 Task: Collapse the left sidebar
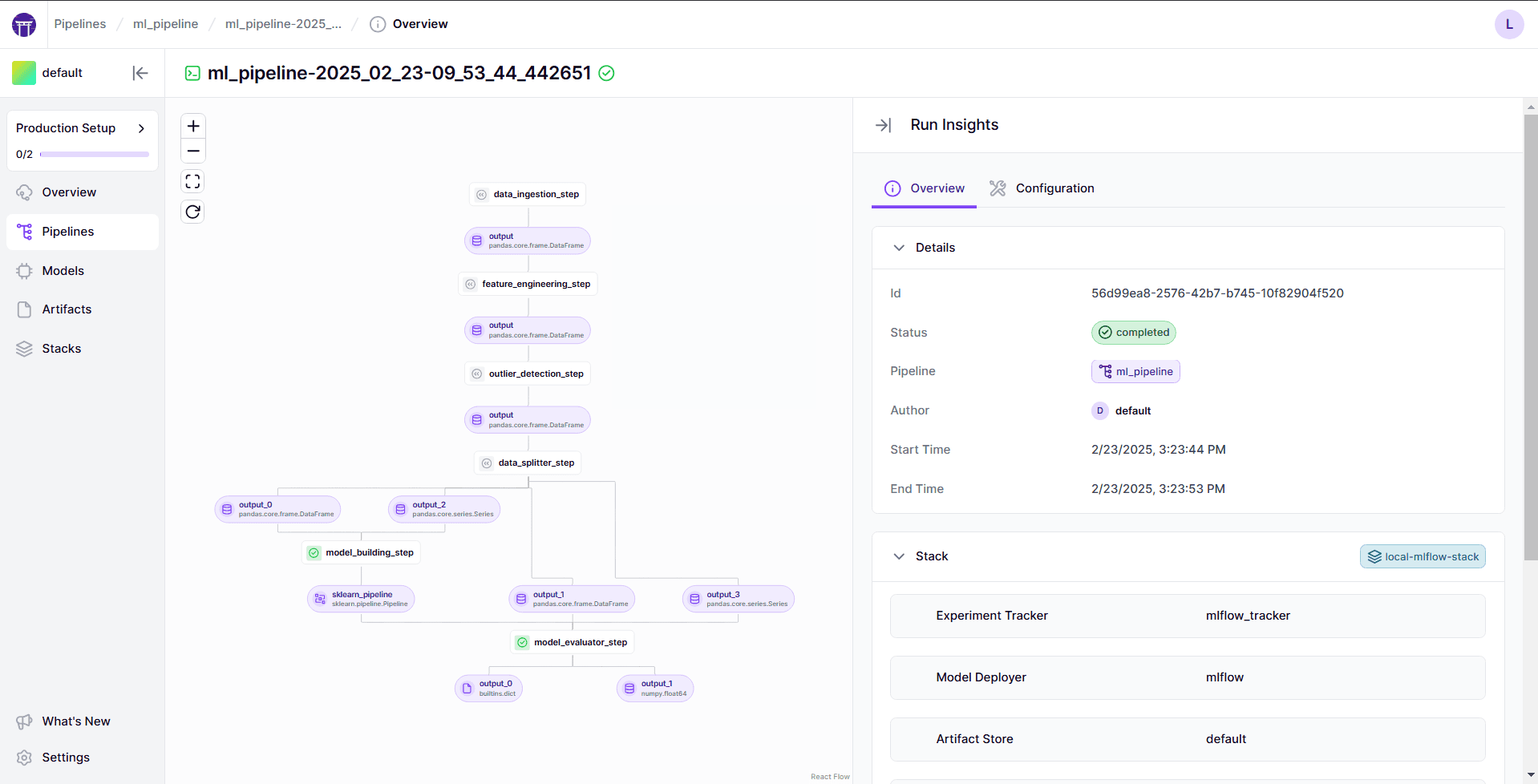(140, 73)
